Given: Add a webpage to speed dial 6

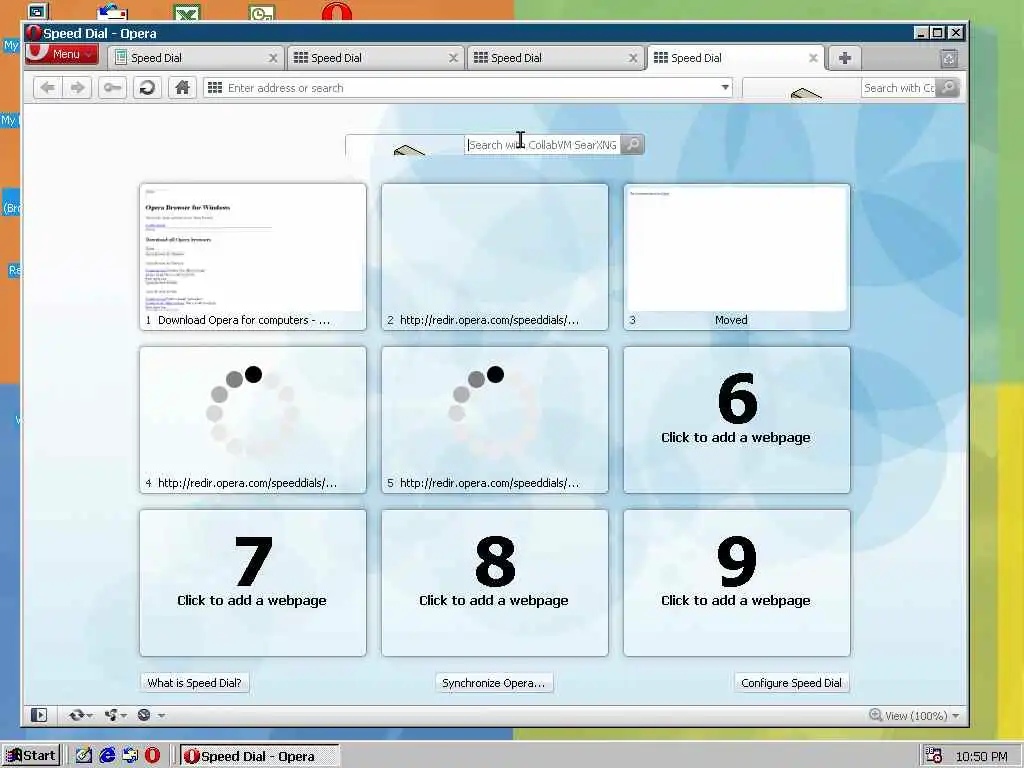Looking at the screenshot, I should (x=737, y=420).
